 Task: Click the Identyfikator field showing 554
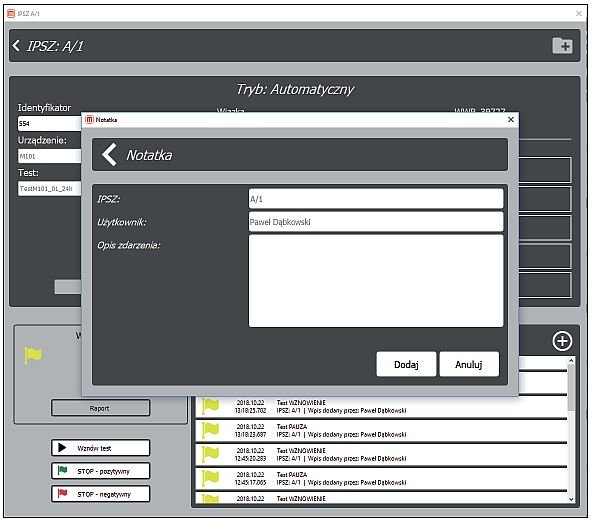coord(50,124)
